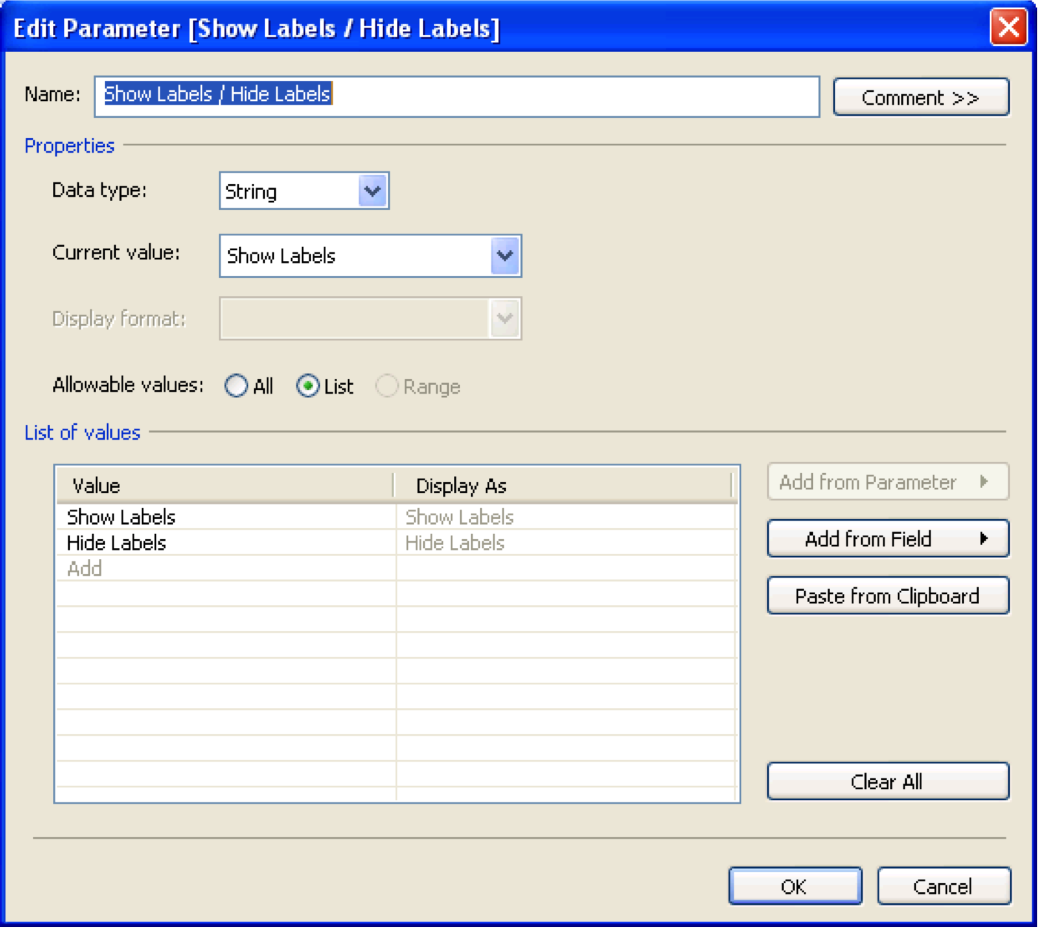Cancel the parameter edit
Image resolution: width=1038 pixels, height=928 pixels.
943,886
